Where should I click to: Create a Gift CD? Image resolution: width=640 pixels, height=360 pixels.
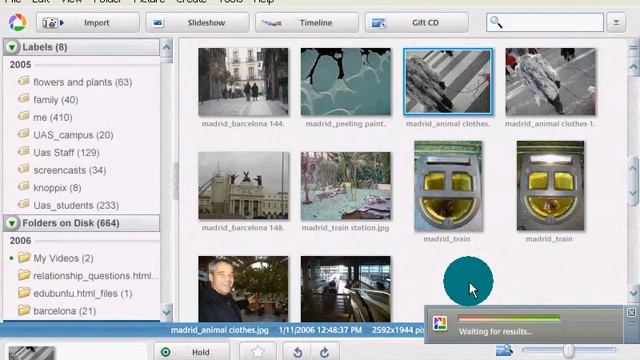point(417,23)
